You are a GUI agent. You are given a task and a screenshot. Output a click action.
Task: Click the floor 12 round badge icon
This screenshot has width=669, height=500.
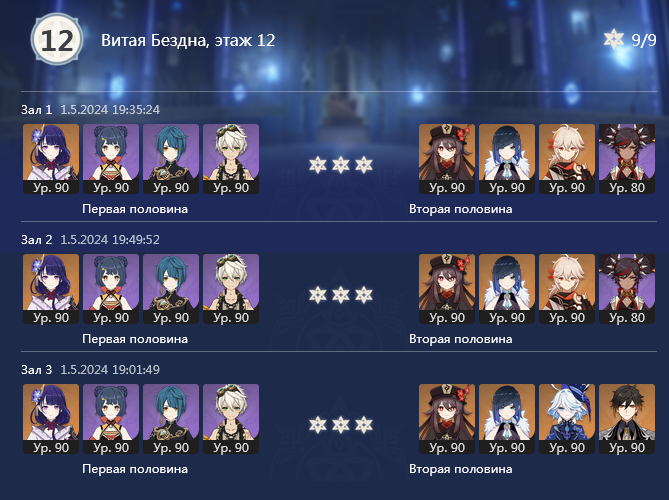coord(57,39)
